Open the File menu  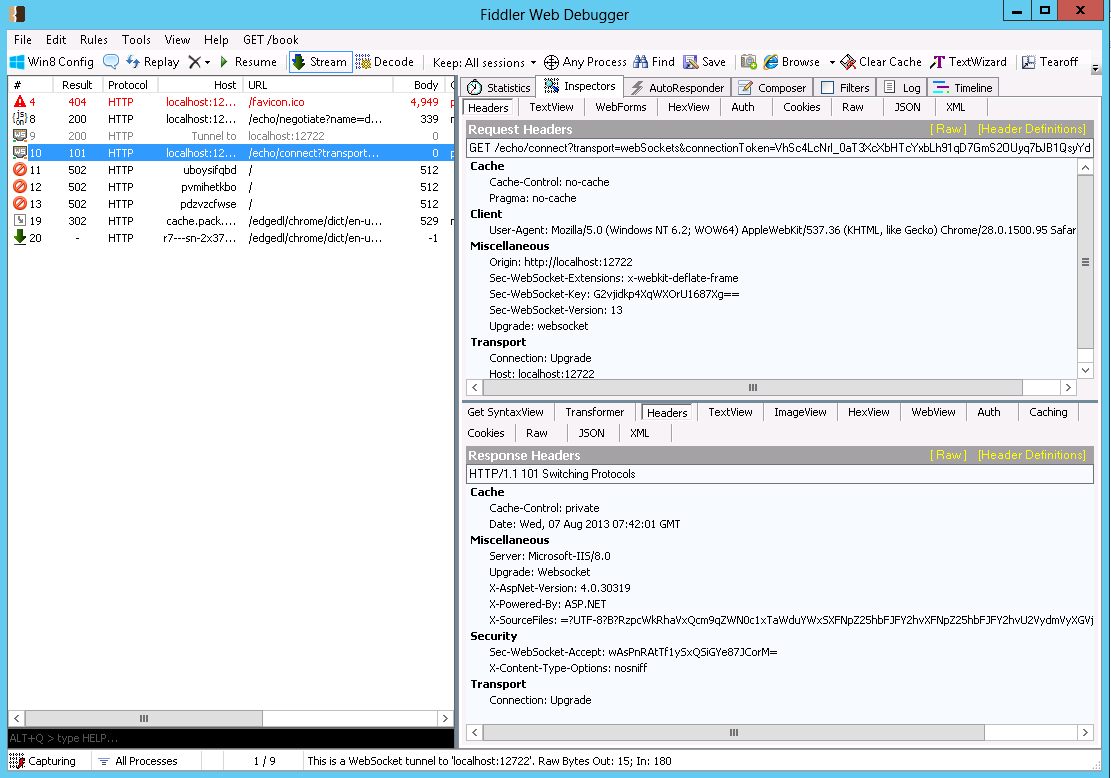(x=23, y=40)
